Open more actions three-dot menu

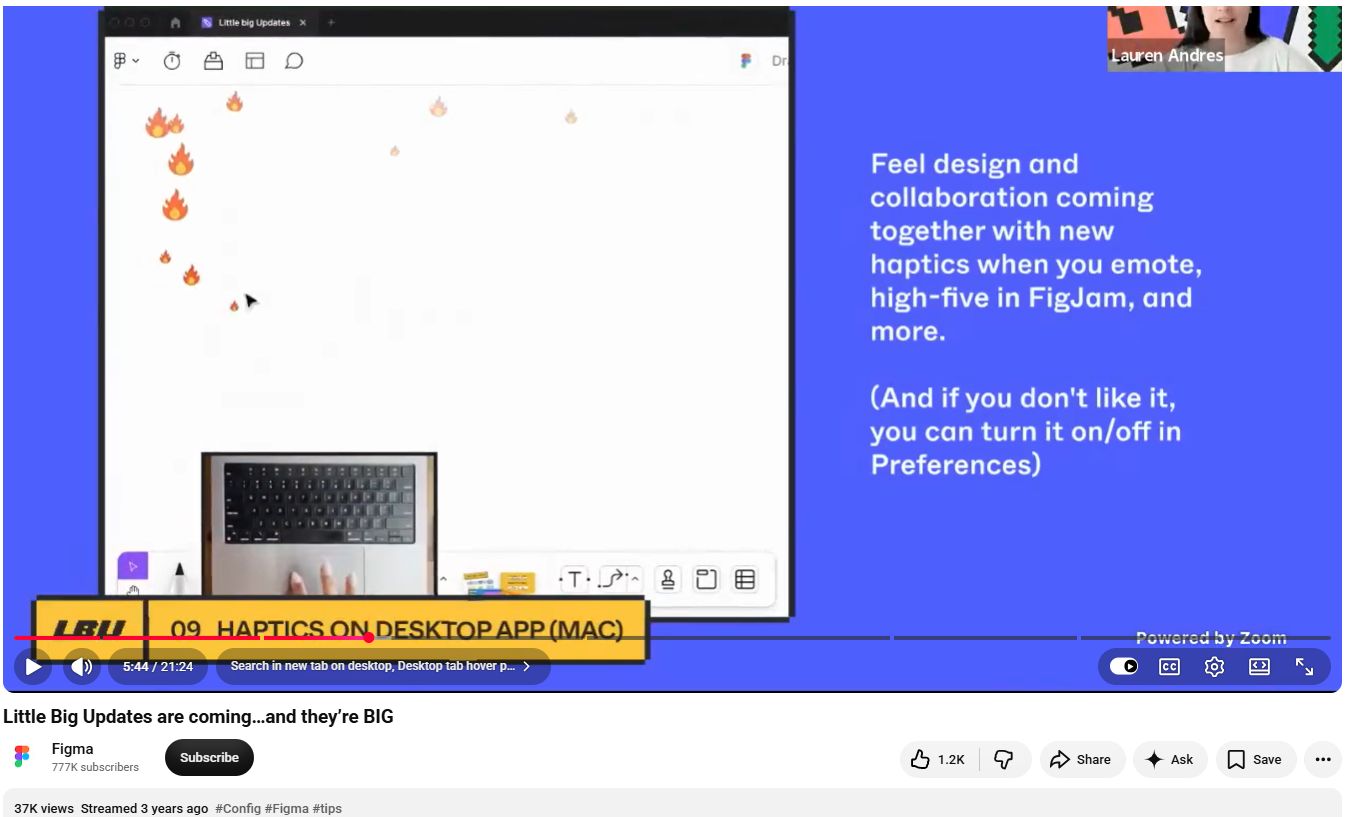tap(1323, 760)
